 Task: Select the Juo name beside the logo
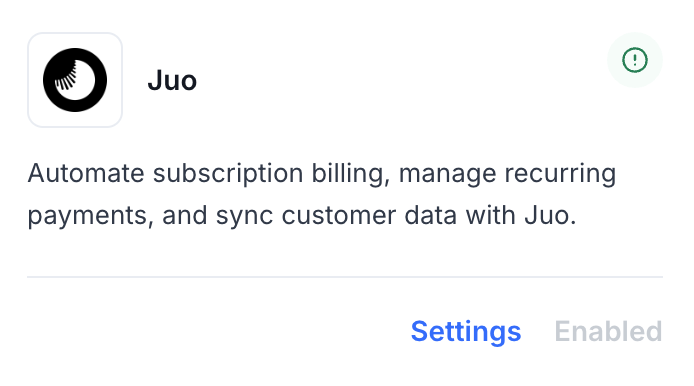coord(172,81)
